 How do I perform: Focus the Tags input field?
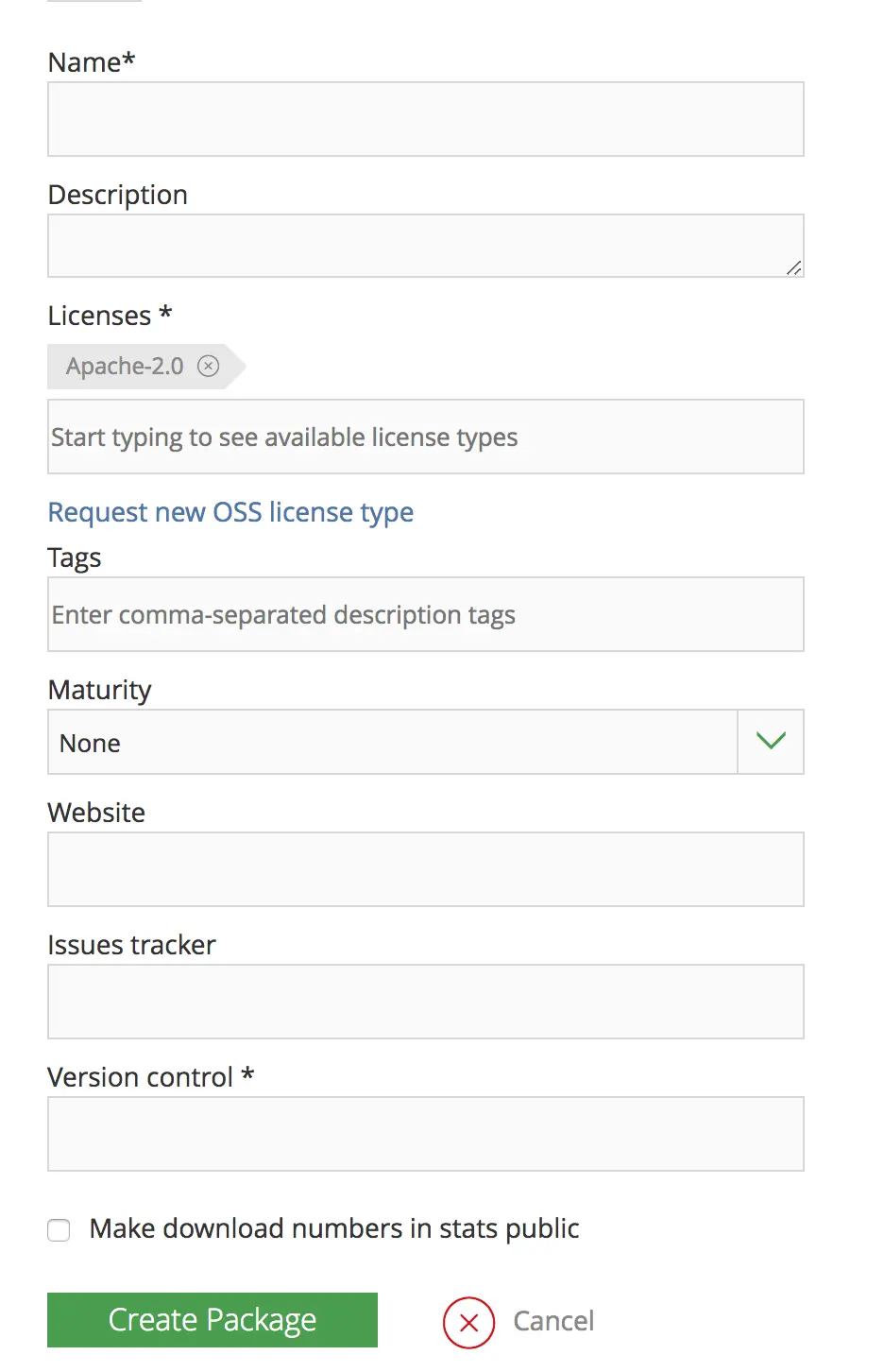(425, 615)
